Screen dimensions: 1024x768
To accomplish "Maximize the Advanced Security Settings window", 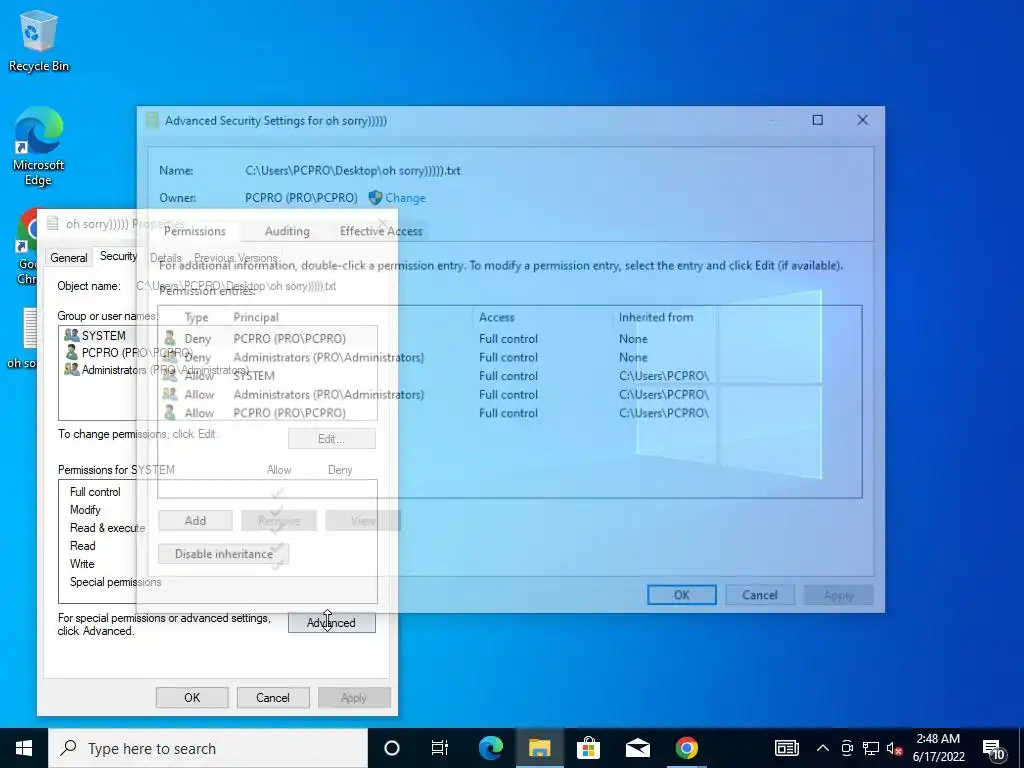I will click(818, 120).
